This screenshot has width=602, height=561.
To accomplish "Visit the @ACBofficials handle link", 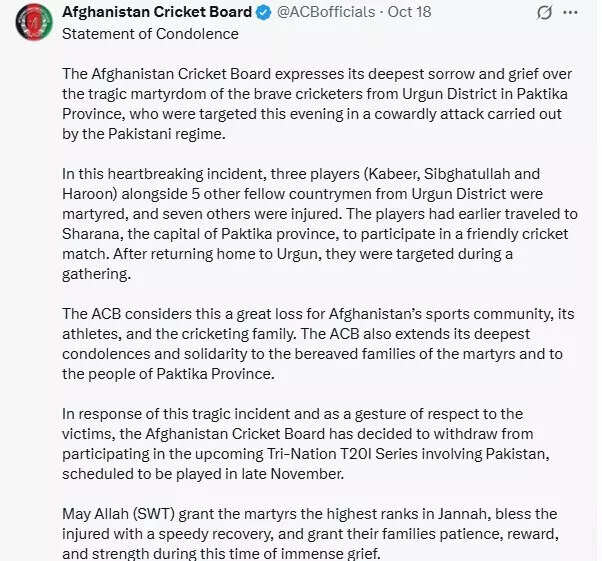I will [325, 13].
